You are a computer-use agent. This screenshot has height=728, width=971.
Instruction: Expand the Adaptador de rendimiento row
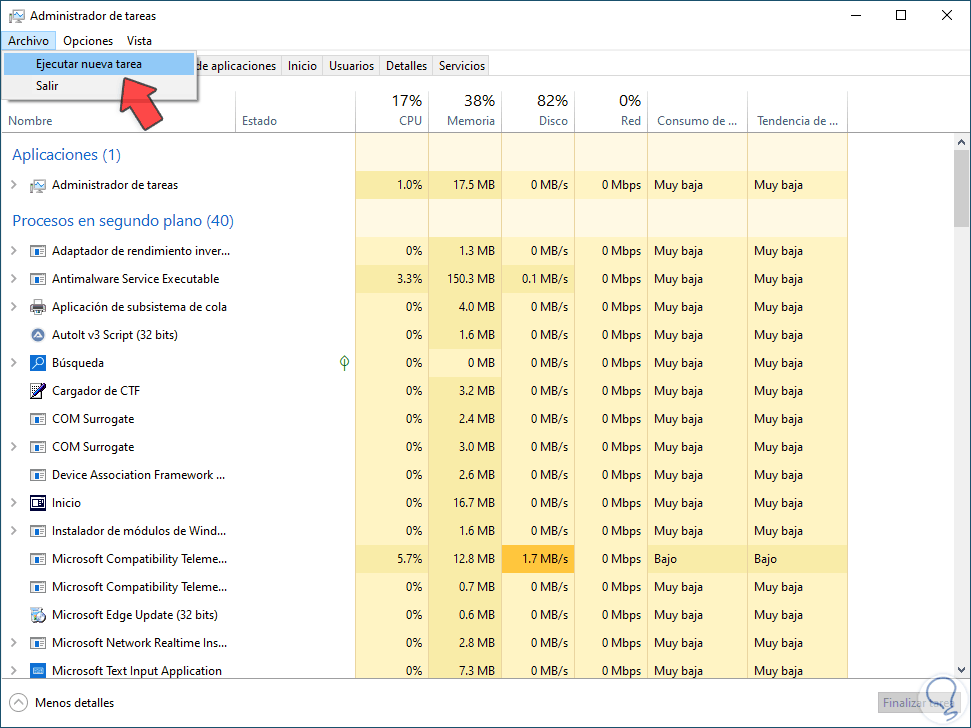[x=14, y=251]
